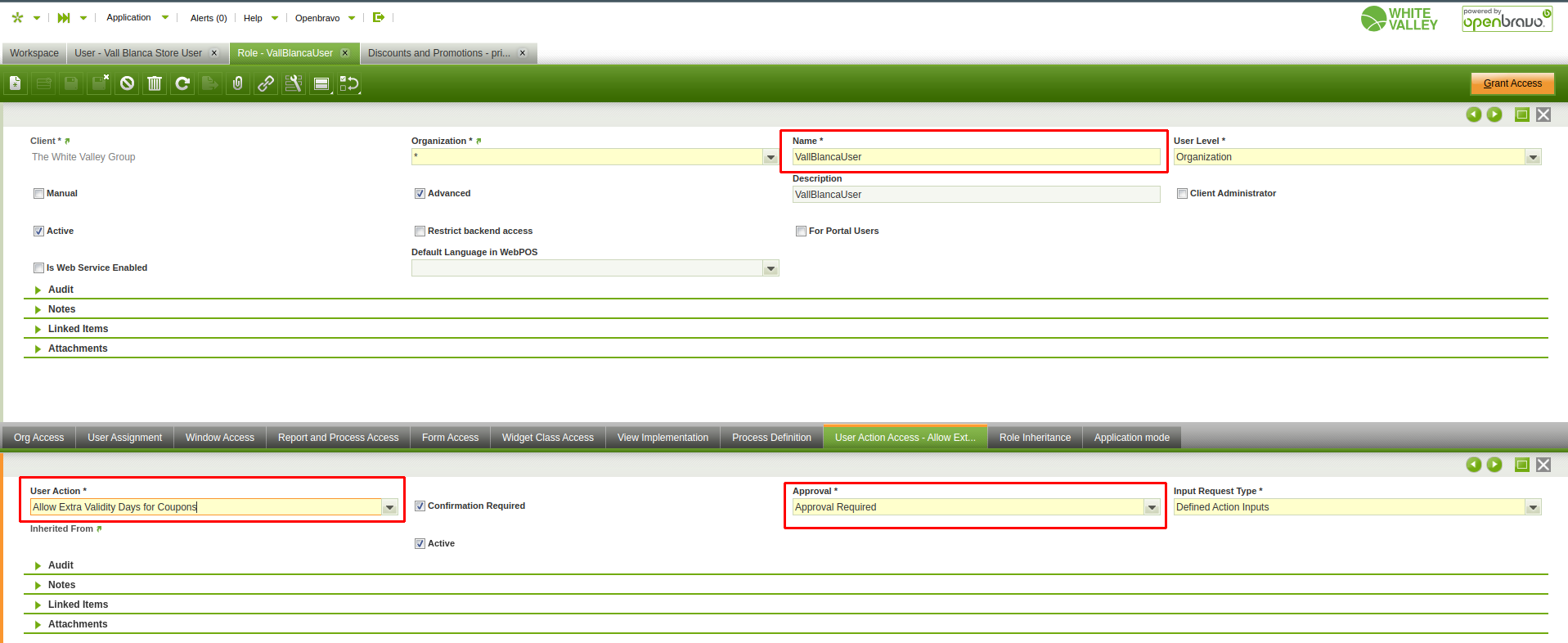This screenshot has width=1568, height=643.
Task: Go to previous record in User Action section
Action: tap(1474, 465)
